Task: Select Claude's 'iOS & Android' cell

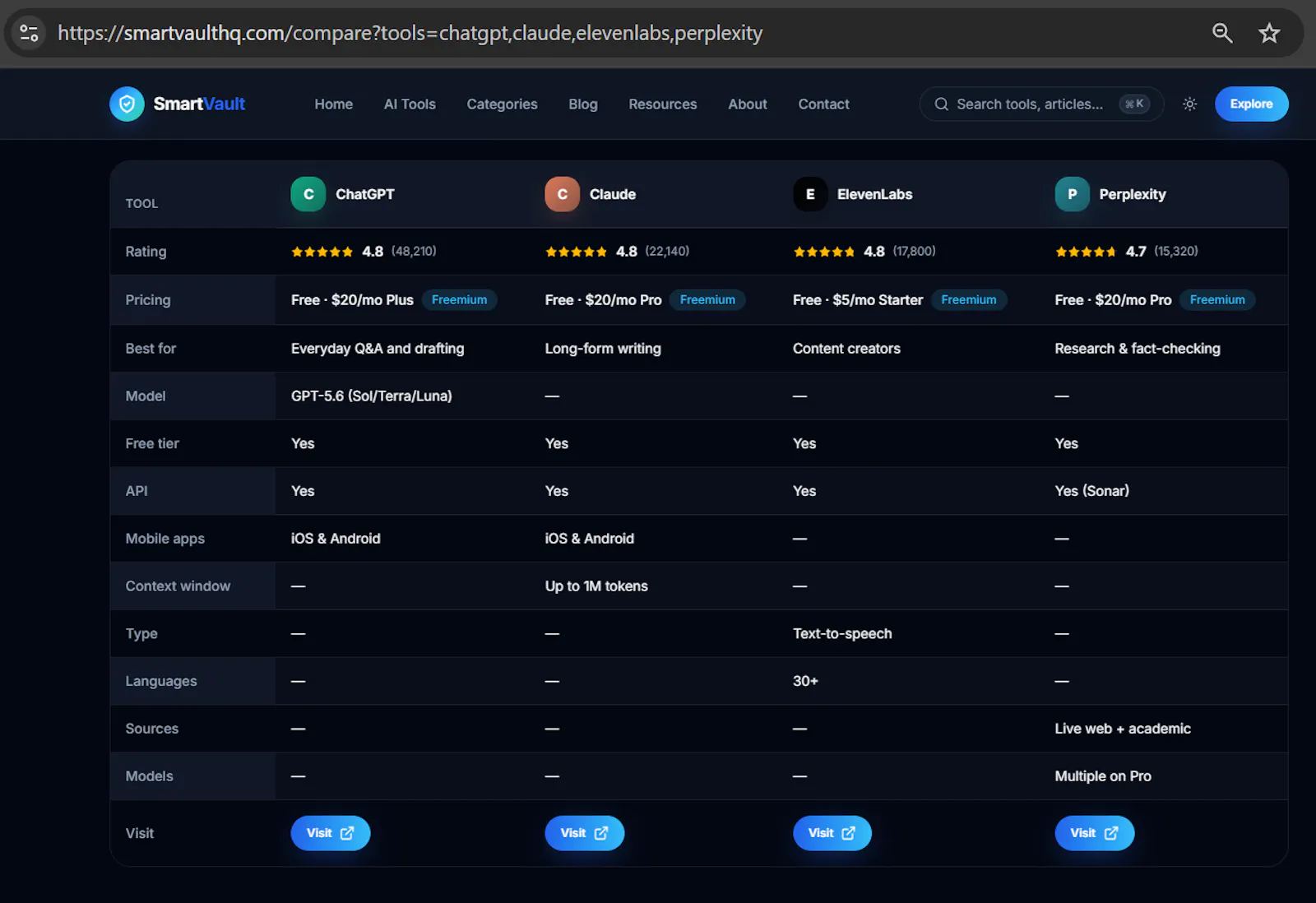Action: tap(590, 539)
